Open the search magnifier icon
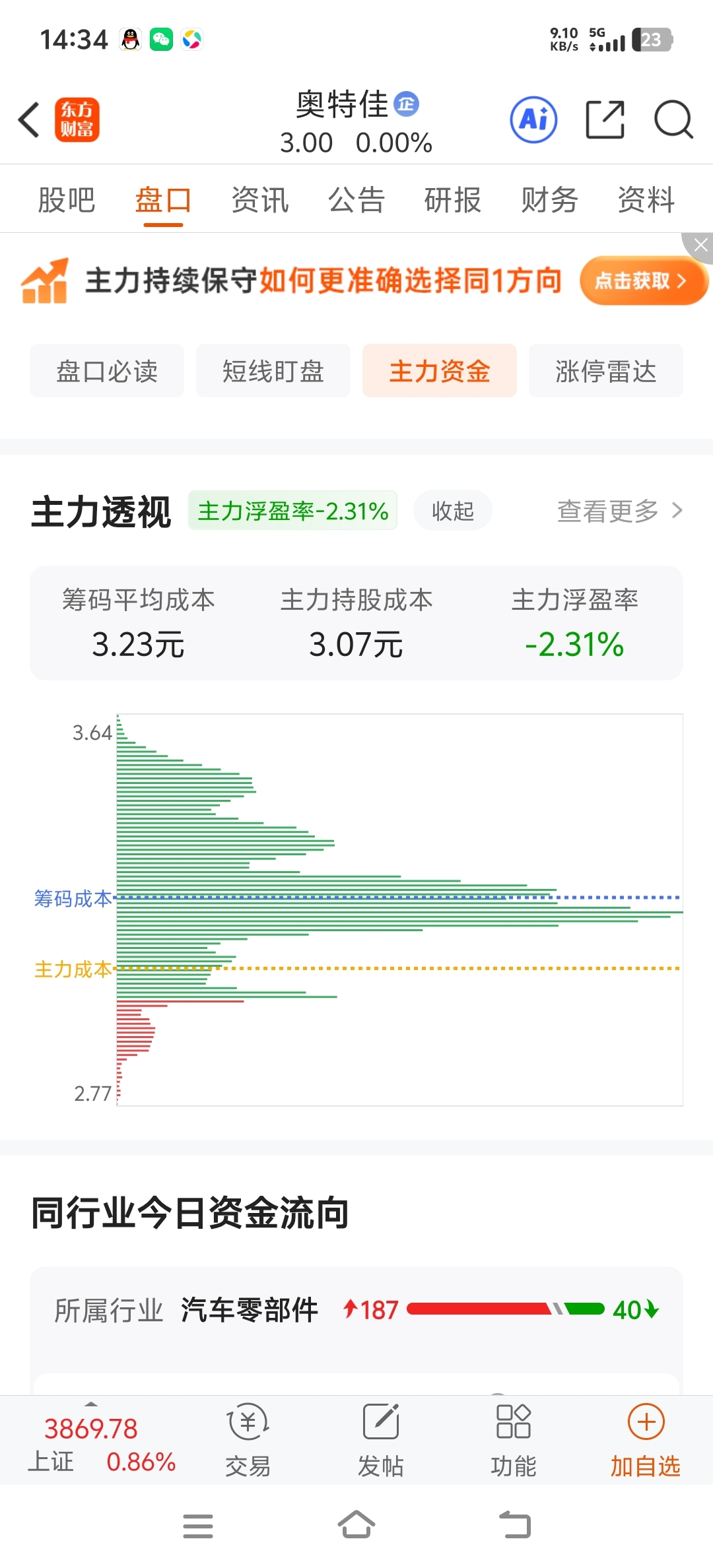This screenshot has height=1568, width=713. tap(673, 120)
